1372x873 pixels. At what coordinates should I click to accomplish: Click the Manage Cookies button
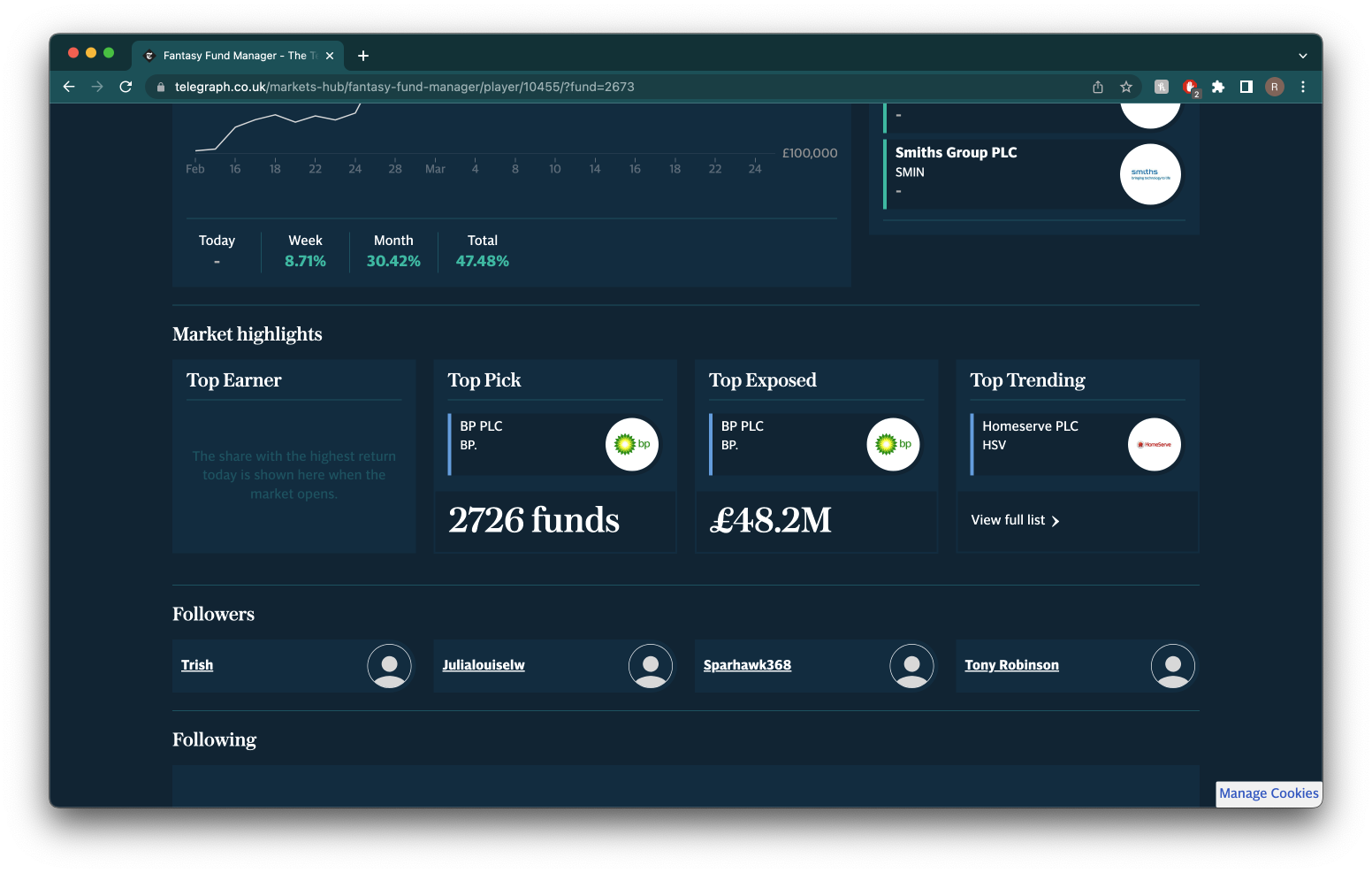(x=1269, y=793)
